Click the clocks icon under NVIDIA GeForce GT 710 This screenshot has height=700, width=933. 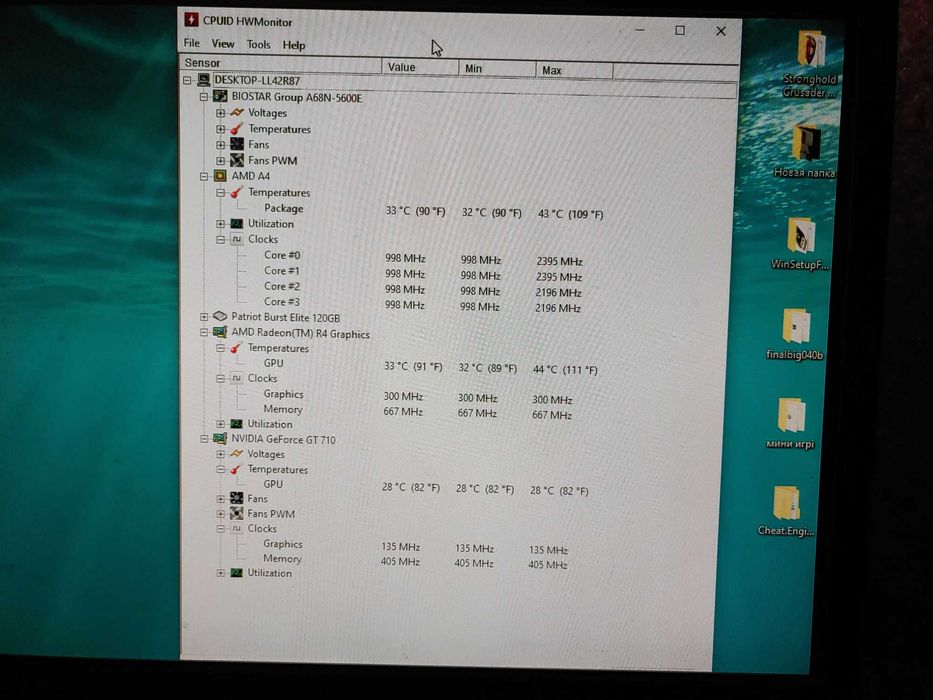click(x=236, y=529)
